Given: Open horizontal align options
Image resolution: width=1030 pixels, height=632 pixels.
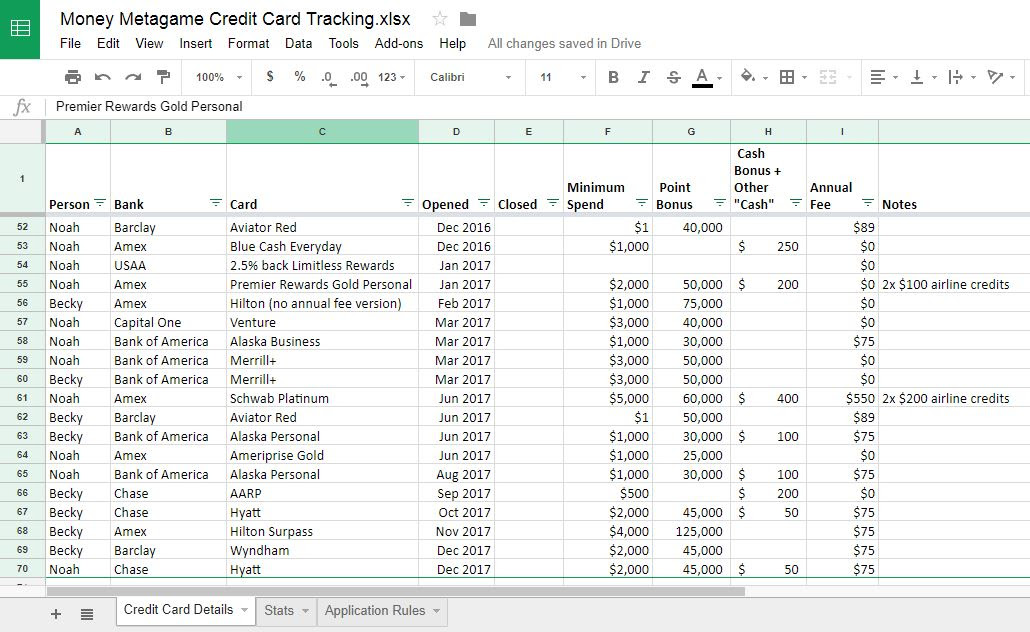Looking at the screenshot, I should point(878,77).
